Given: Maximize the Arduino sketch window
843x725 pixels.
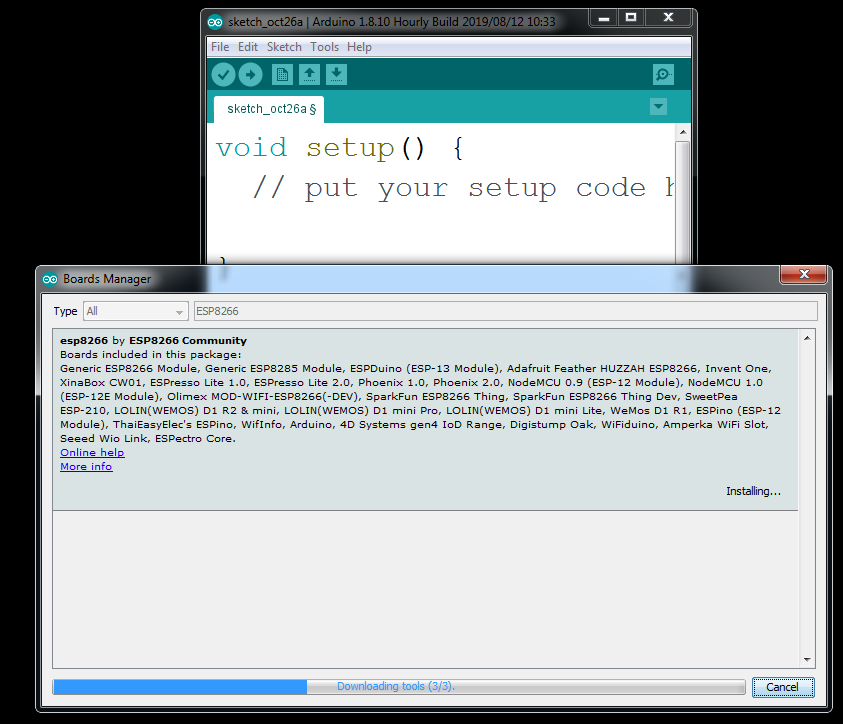Looking at the screenshot, I should (631, 18).
